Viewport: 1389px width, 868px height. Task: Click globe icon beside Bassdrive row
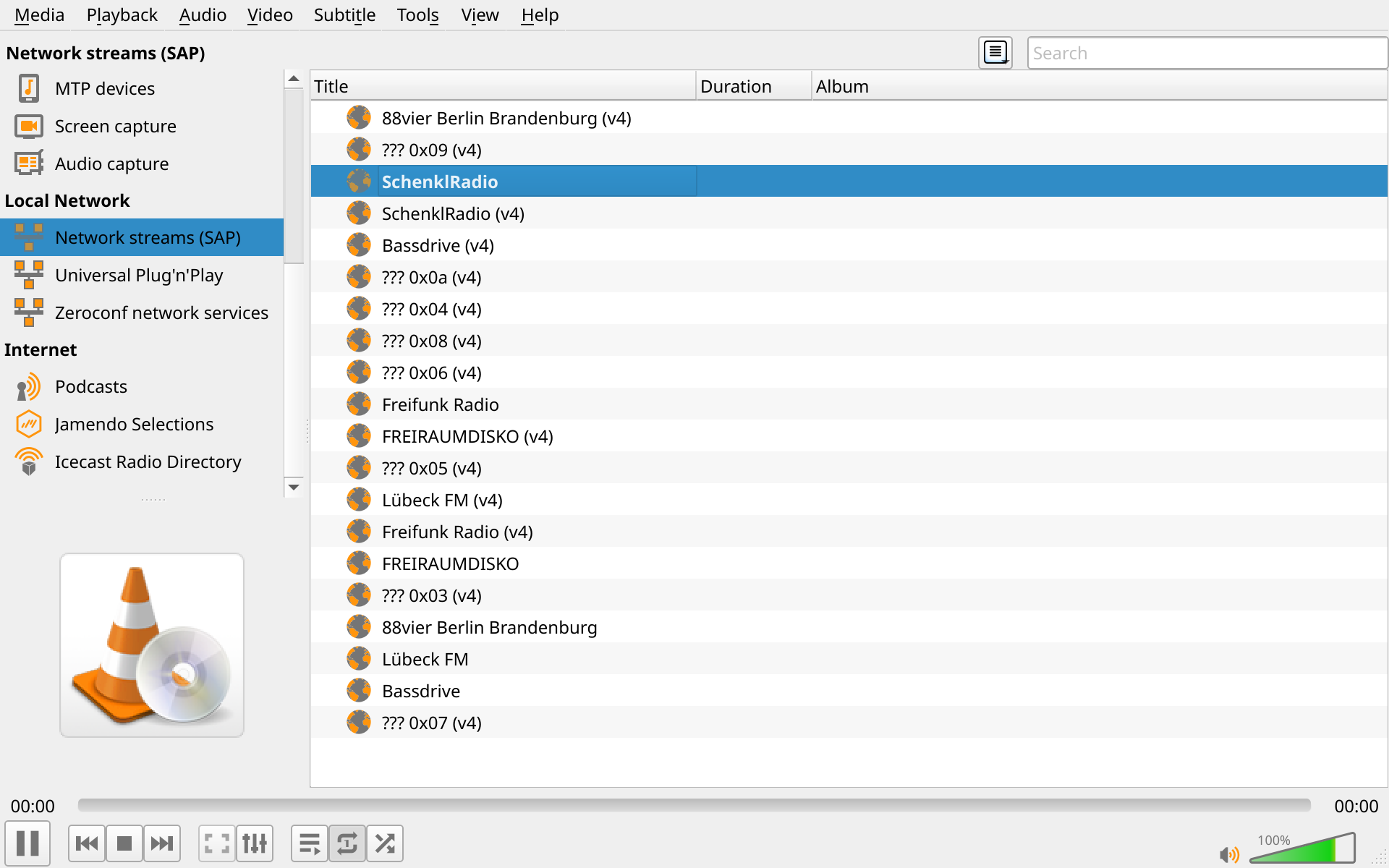[359, 690]
